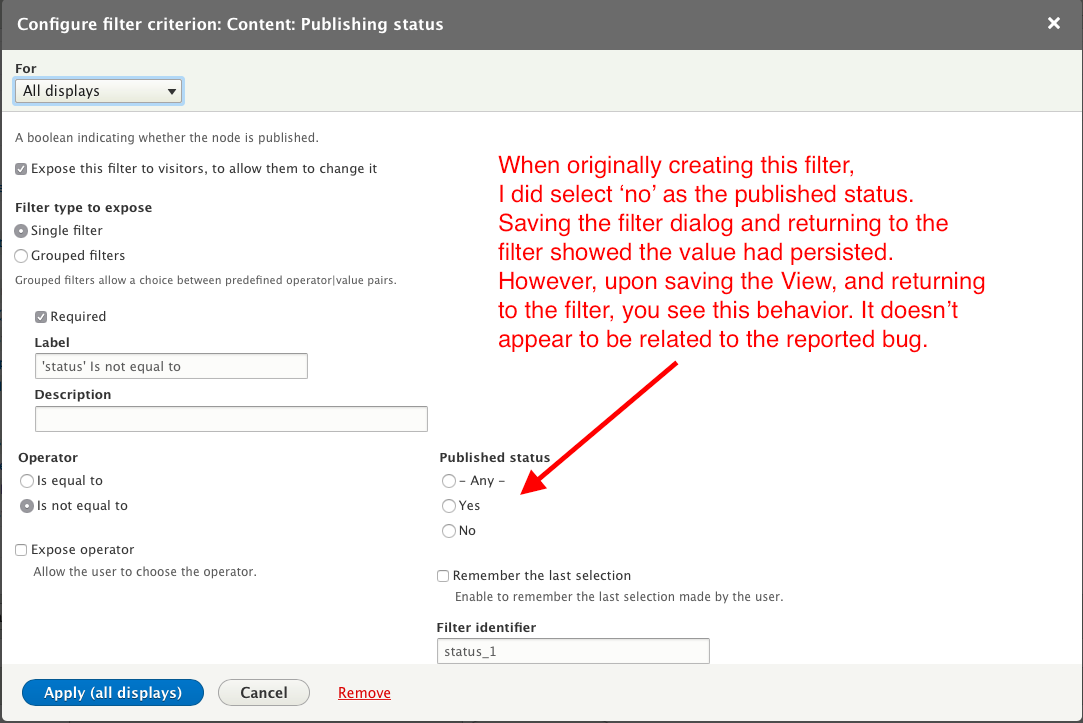Select operator 'Is equal to'
Viewport: 1083px width, 723px height.
tap(27, 481)
